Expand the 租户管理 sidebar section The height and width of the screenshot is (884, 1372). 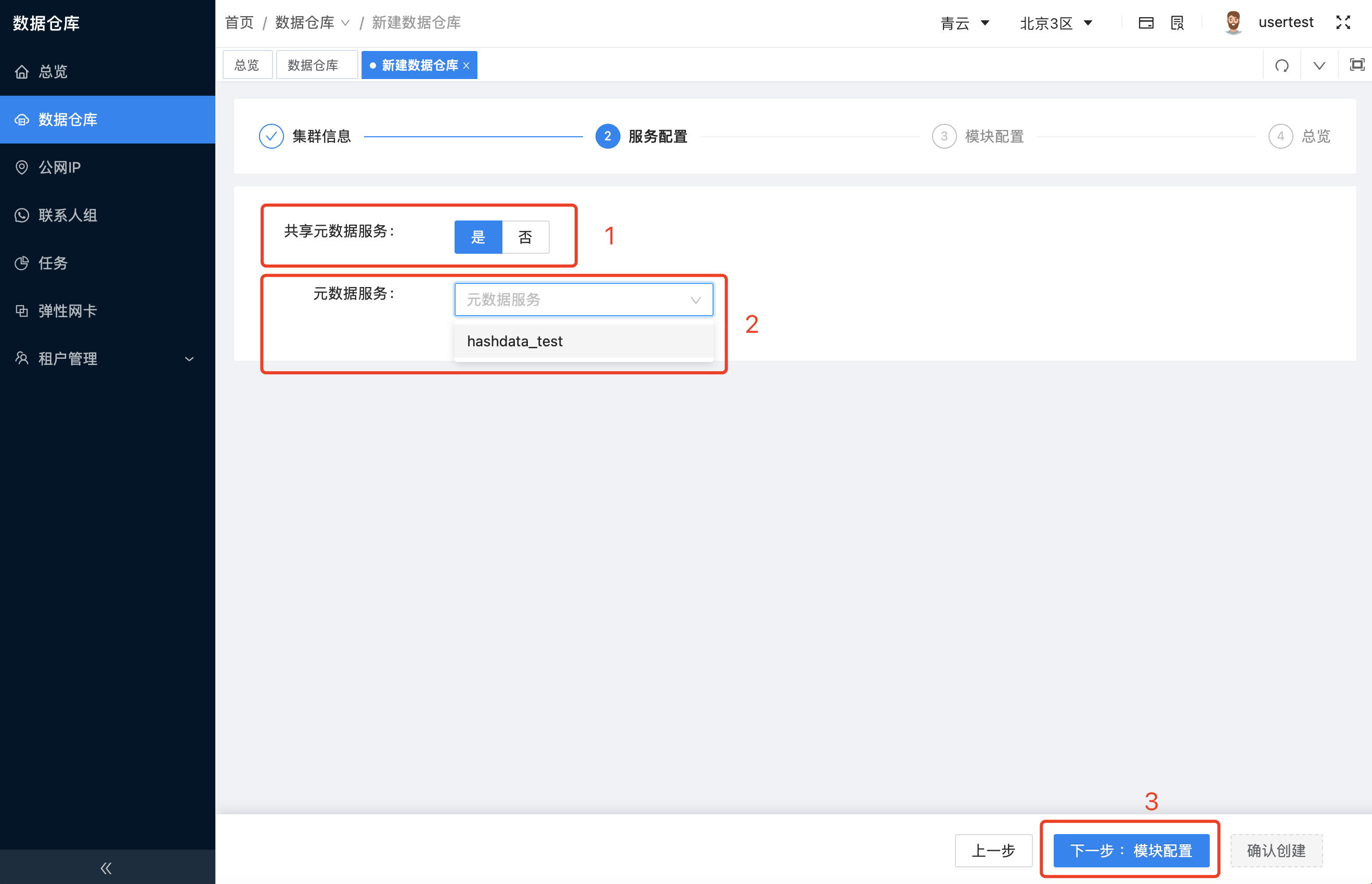click(103, 358)
